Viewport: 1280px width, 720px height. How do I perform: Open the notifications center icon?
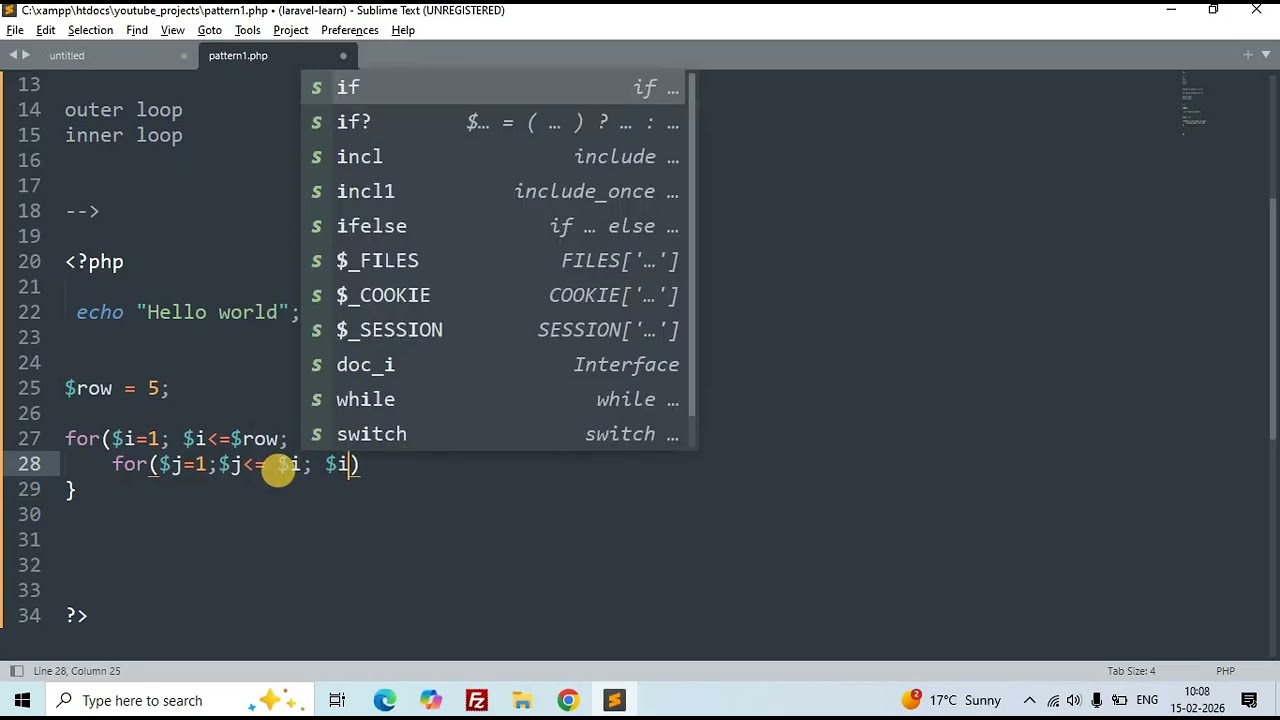(x=1249, y=700)
